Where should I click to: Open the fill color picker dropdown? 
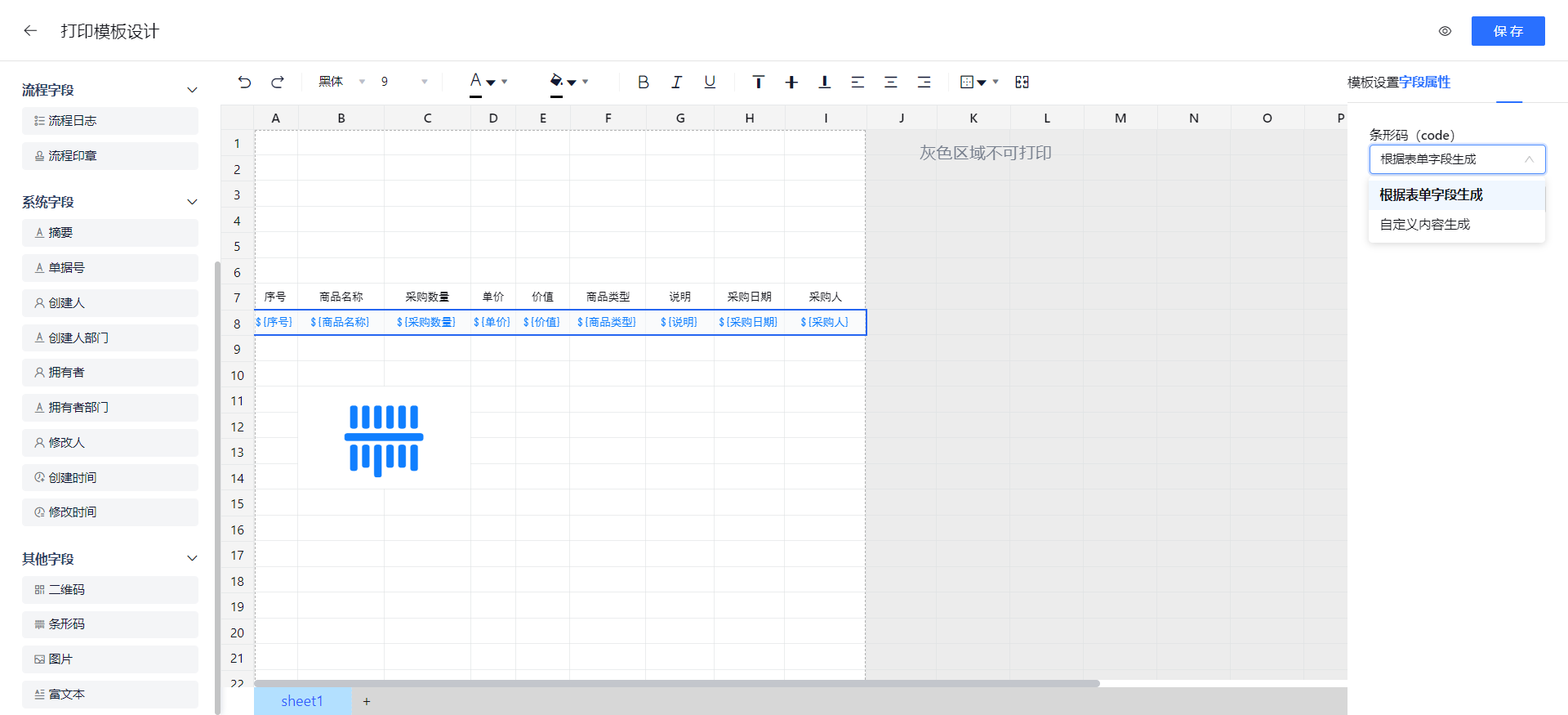click(x=586, y=82)
